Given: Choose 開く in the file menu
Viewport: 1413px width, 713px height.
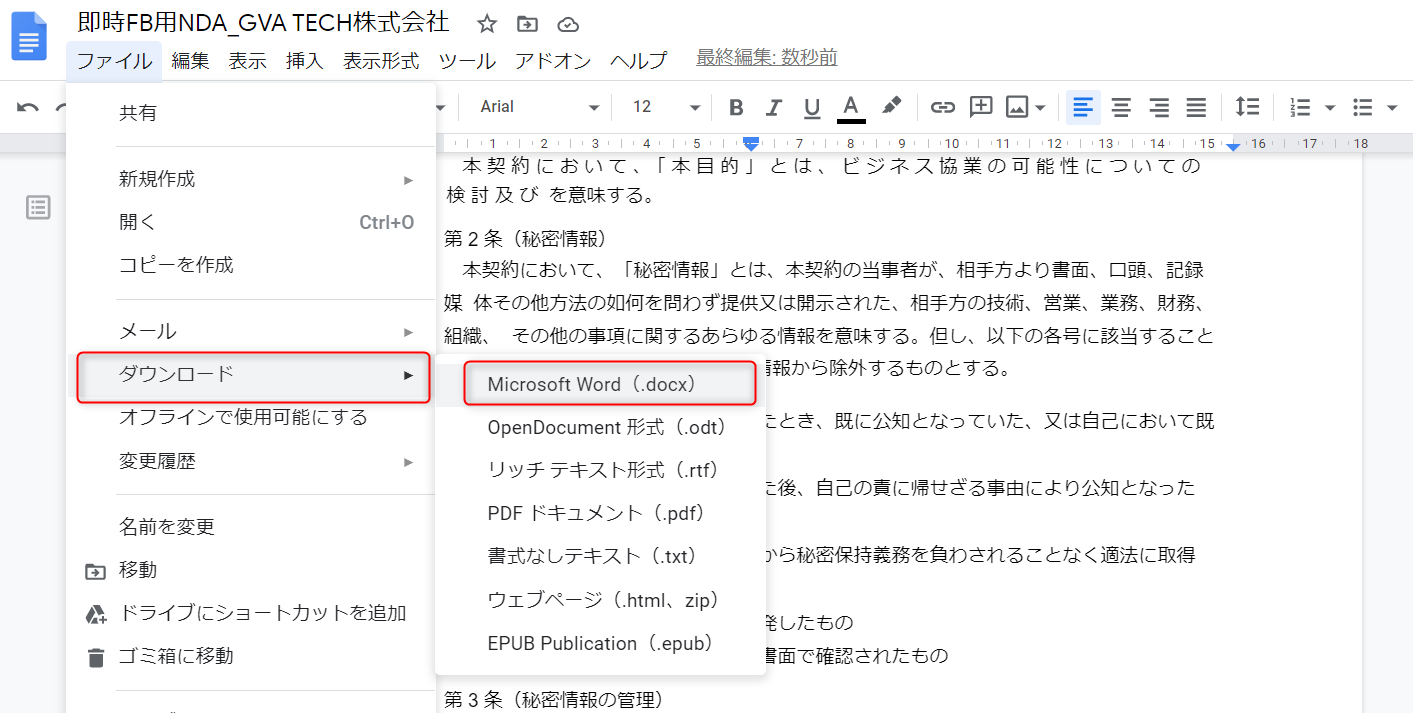Looking at the screenshot, I should click(x=251, y=222).
